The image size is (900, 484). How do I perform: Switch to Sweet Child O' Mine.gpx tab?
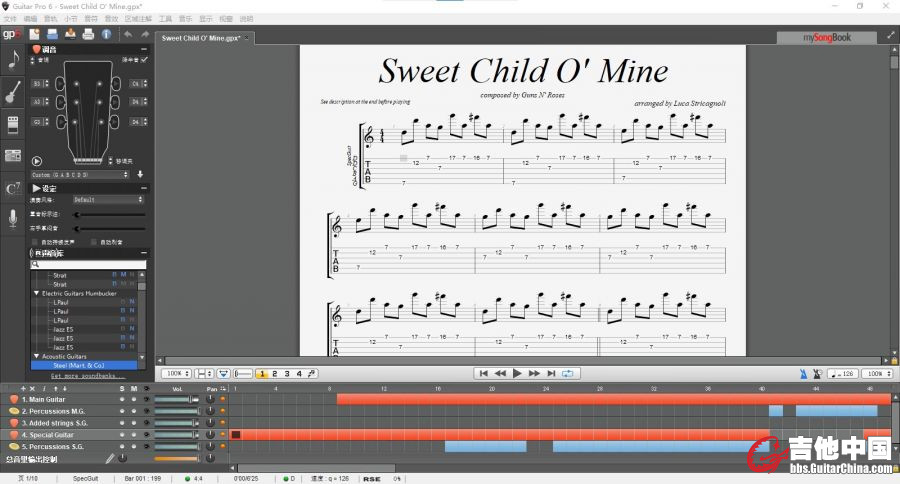point(202,38)
